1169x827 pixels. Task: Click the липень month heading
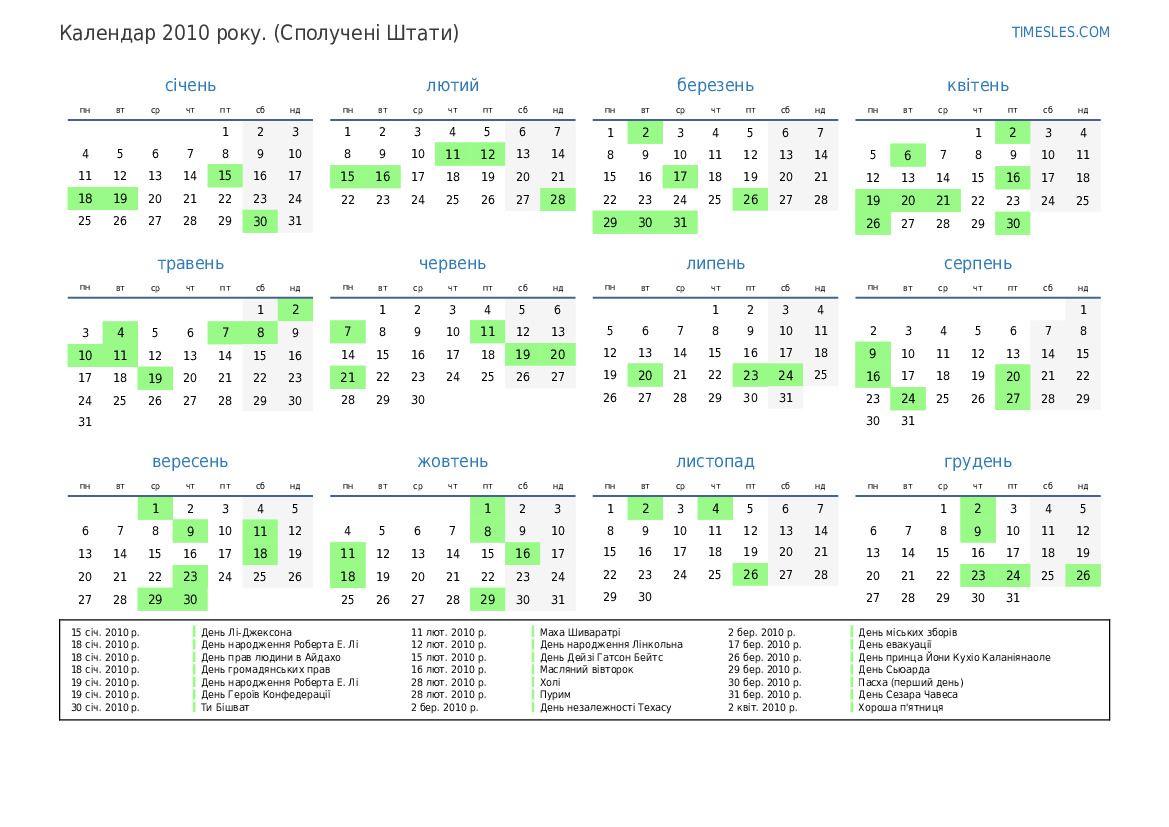click(715, 264)
